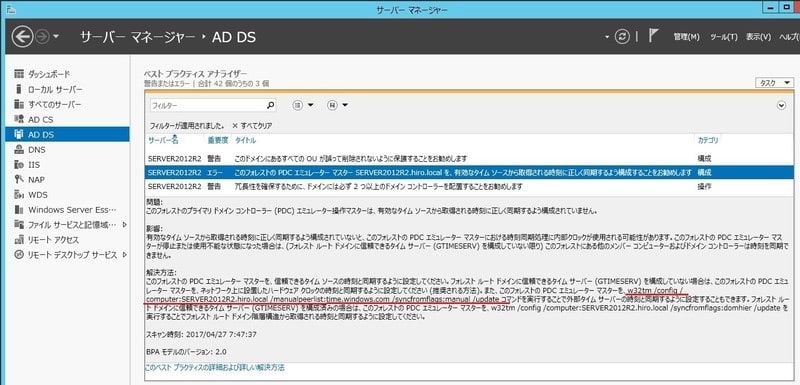Open the navigation history dropdown arrow
The image size is (800, 385).
point(56,37)
